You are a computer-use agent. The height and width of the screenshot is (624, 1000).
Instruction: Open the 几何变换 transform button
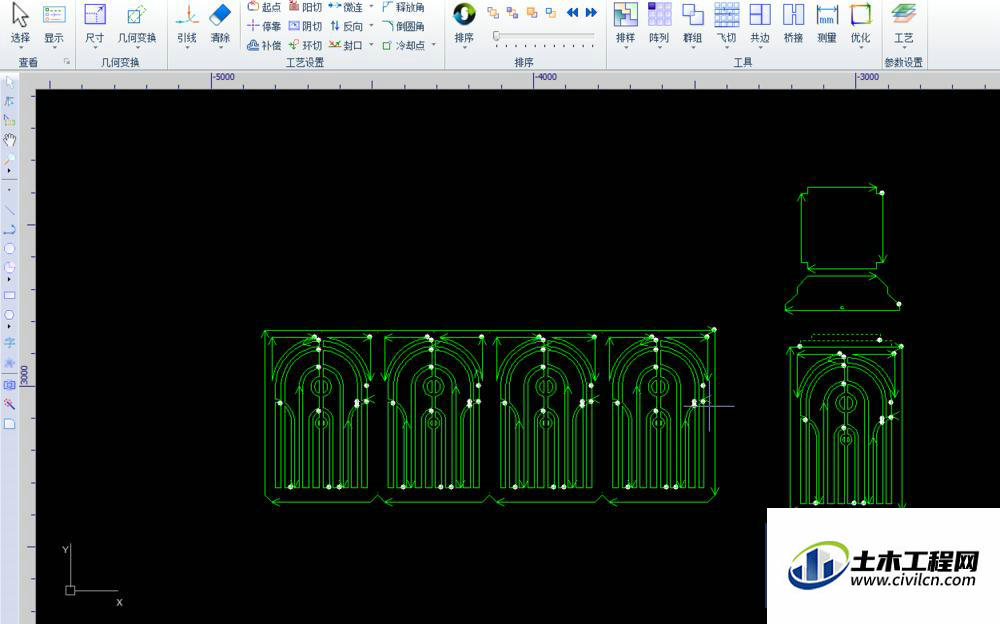136,24
